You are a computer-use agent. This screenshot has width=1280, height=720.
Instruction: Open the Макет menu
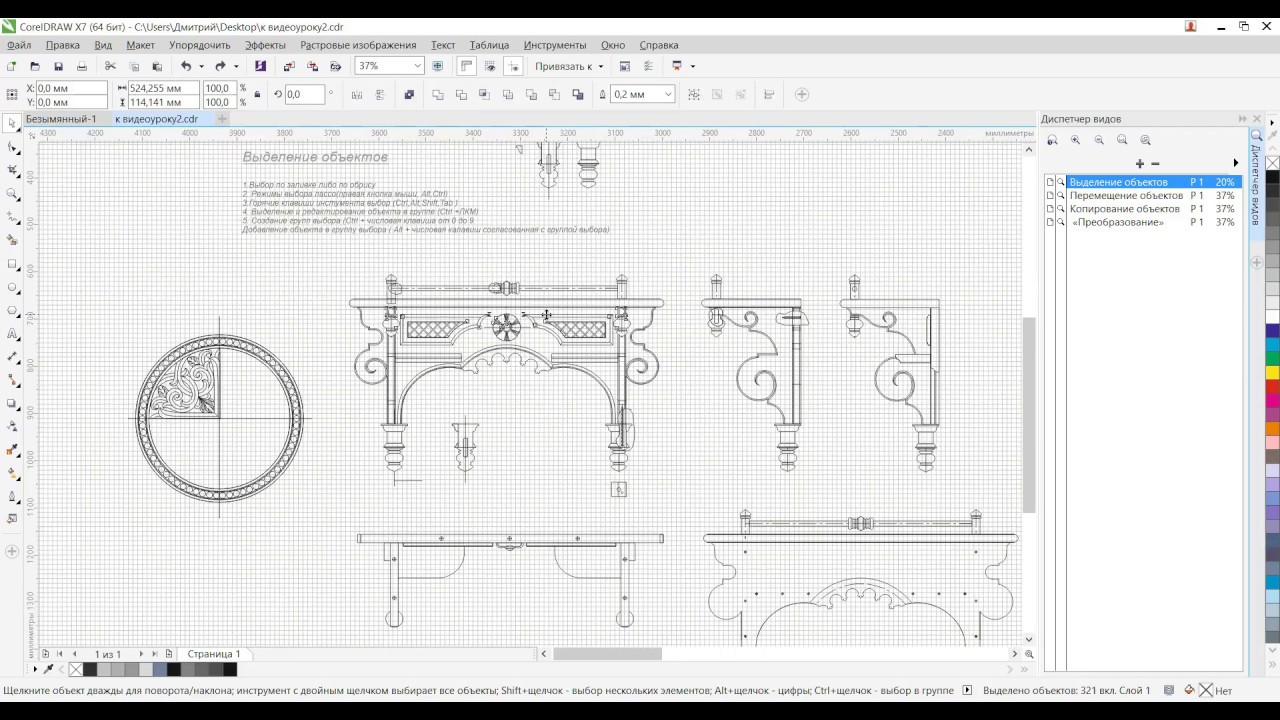coord(140,45)
